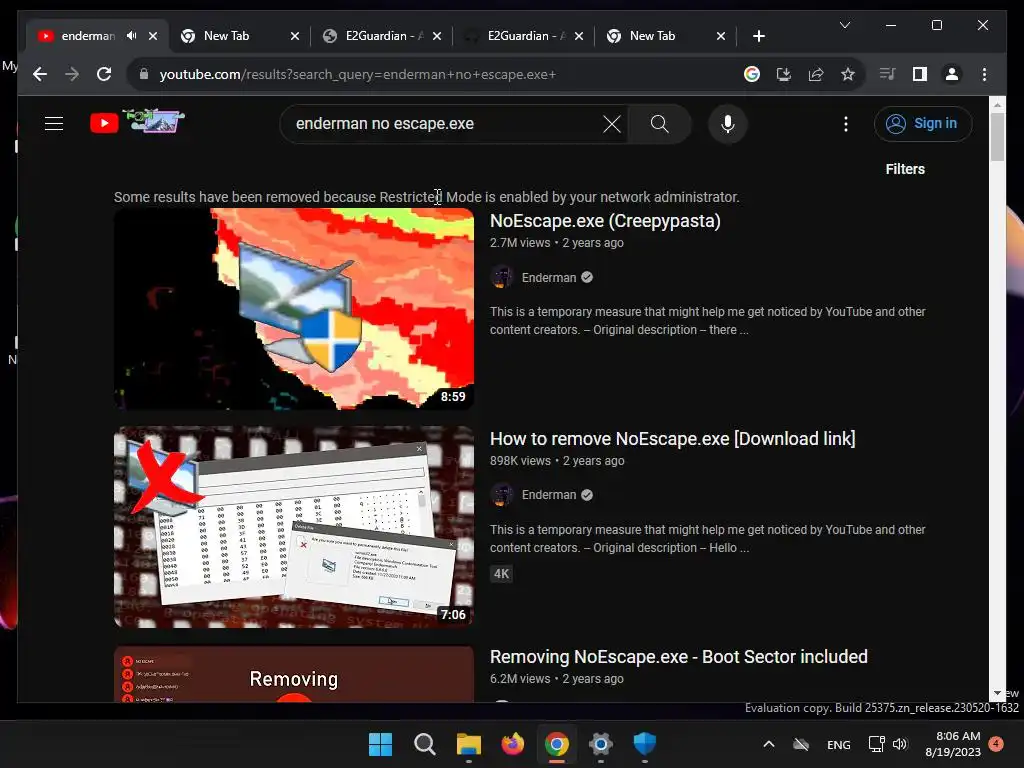Clear the search query with the X icon

611,123
